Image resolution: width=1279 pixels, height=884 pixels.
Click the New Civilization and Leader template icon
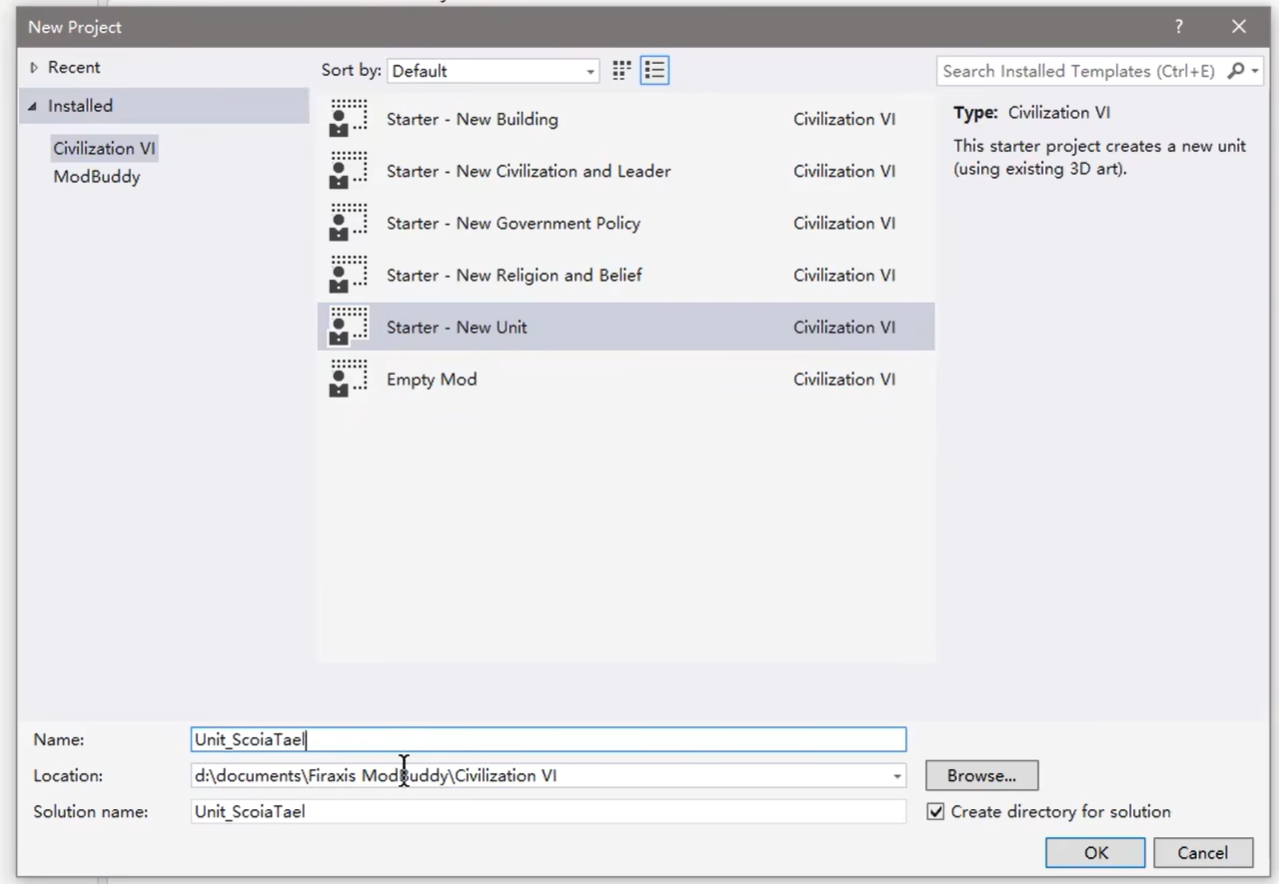[348, 171]
